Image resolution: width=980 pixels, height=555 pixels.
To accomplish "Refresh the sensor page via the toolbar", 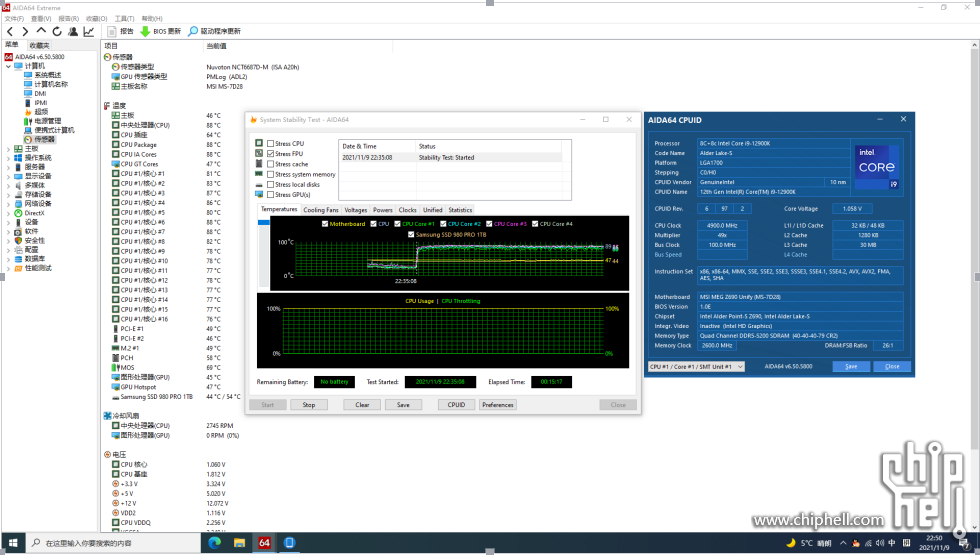I will 57,31.
